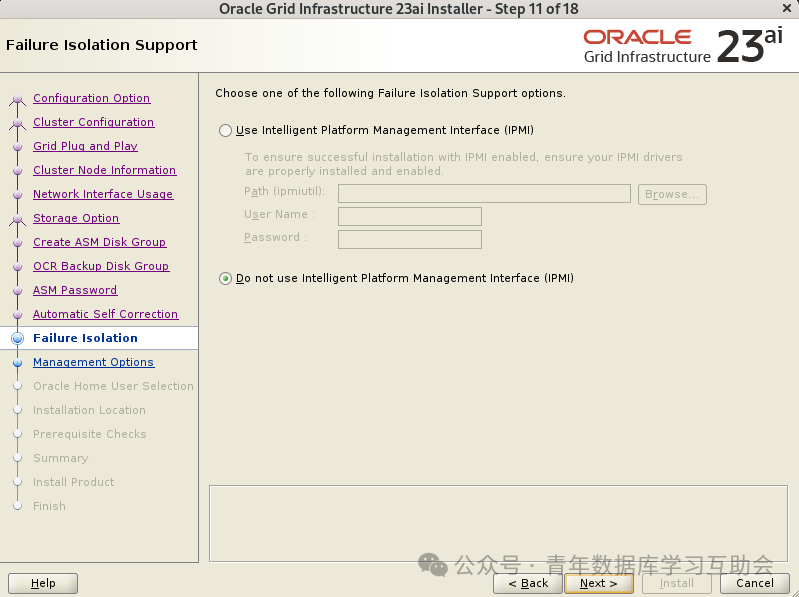The width and height of the screenshot is (799, 597).
Task: Go to Cluster Node Information step
Action: click(x=104, y=170)
